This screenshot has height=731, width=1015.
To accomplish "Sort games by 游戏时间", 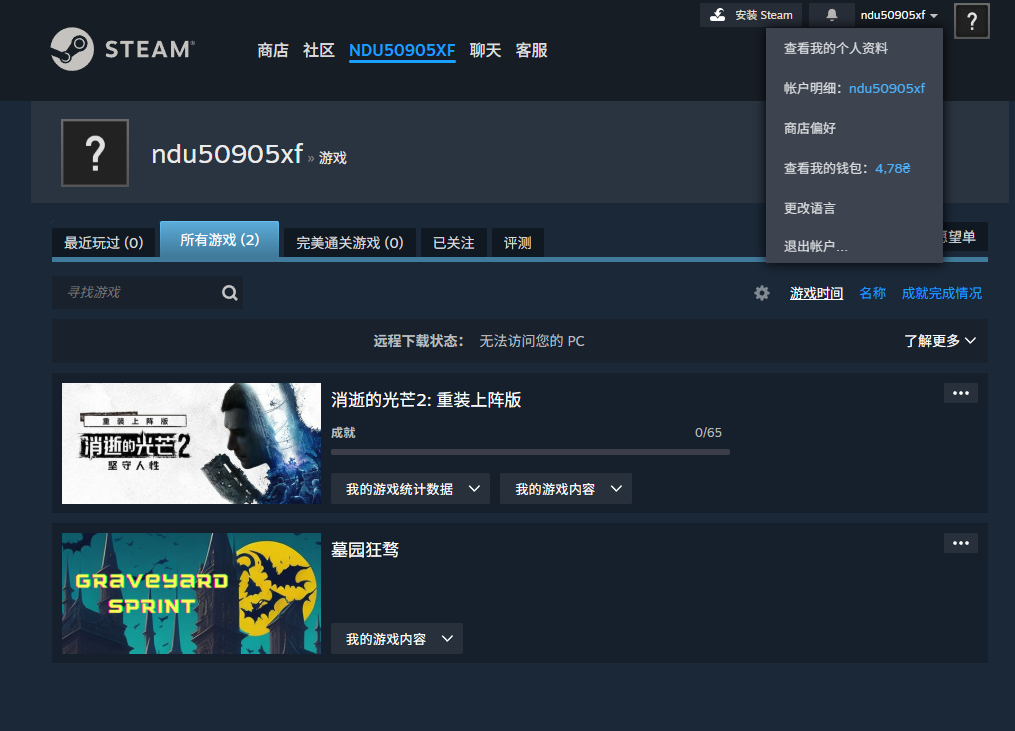I will click(x=816, y=293).
